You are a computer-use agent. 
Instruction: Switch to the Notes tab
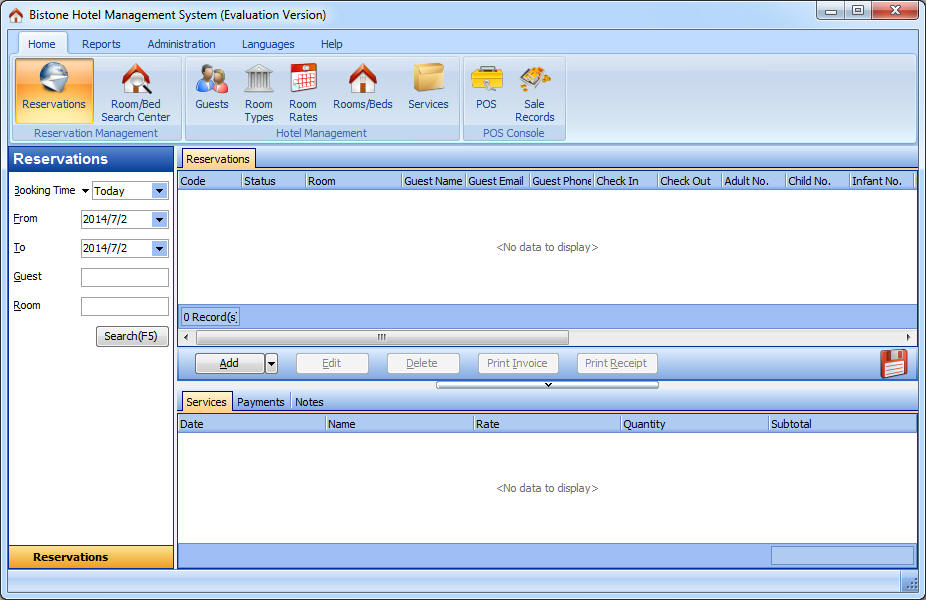[309, 401]
